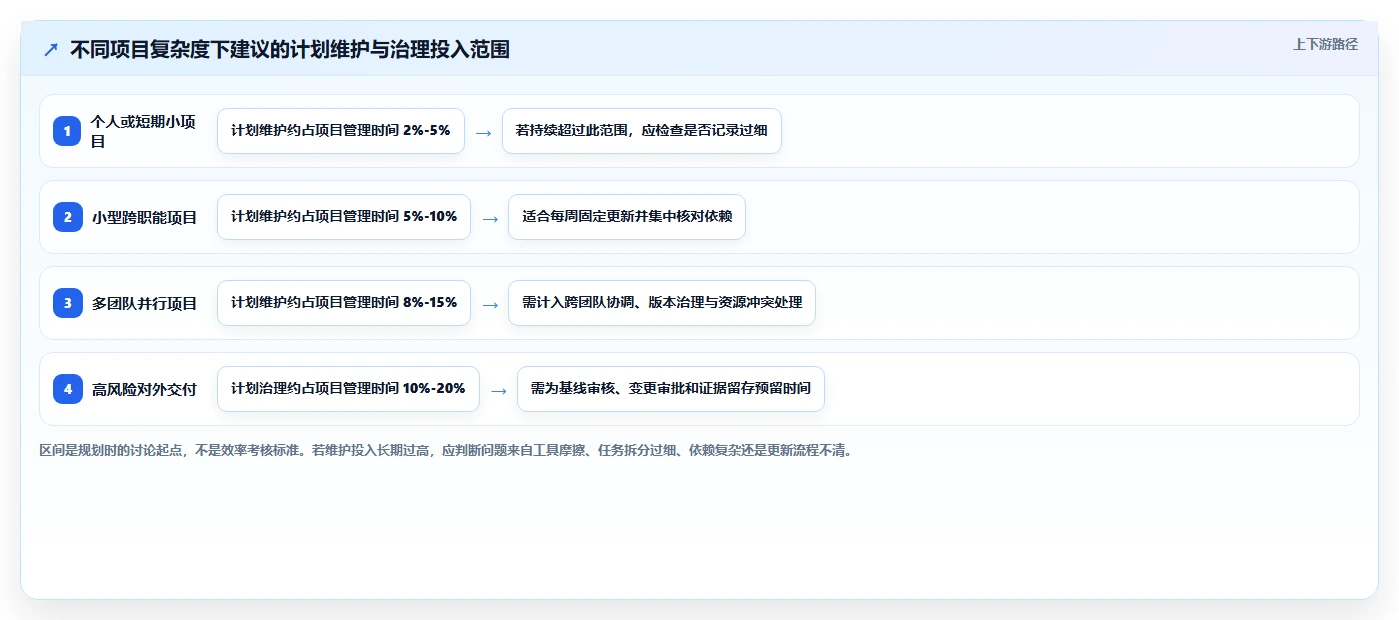1399x620 pixels.
Task: Click the heading 不同项目复杂度下建议的计划维护与治理投入范围
Action: click(290, 49)
